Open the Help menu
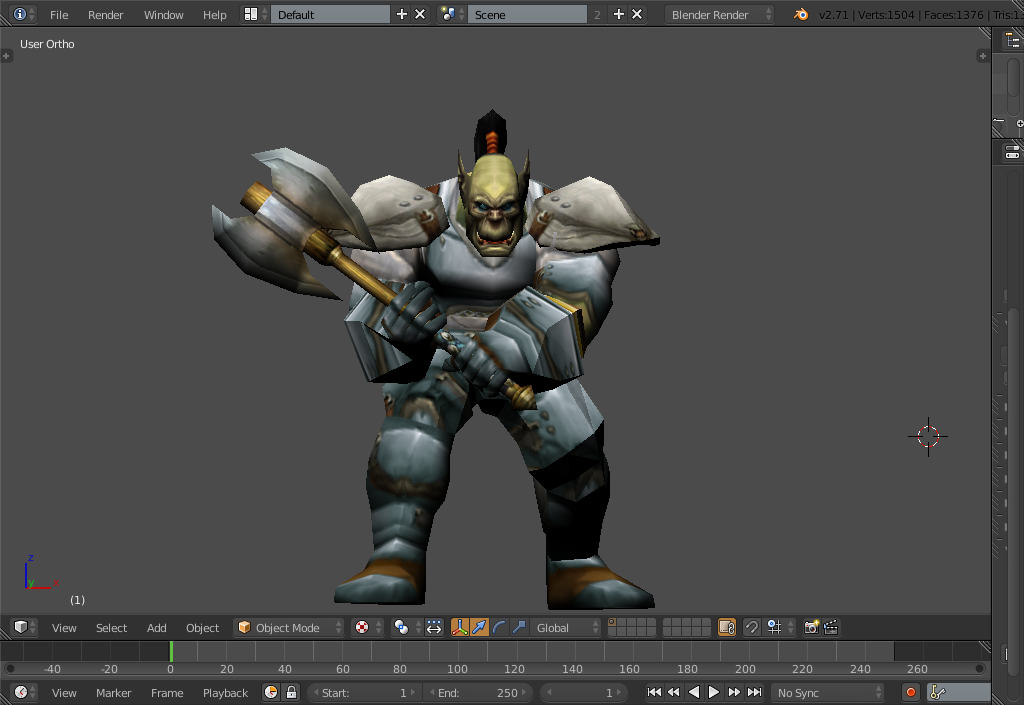The width and height of the screenshot is (1024, 705). tap(214, 14)
